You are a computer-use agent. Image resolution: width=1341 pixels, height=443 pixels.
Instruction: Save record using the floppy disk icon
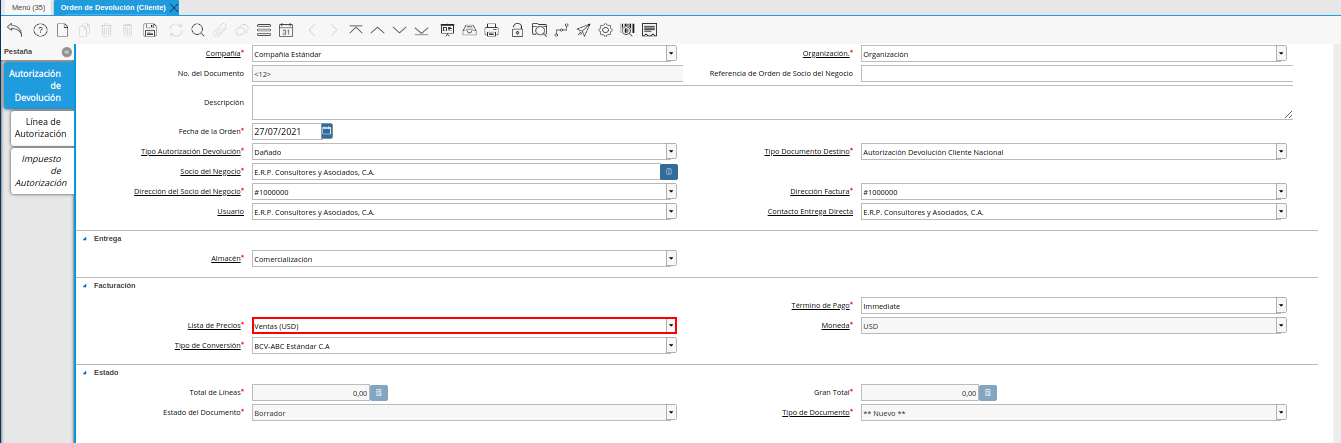point(150,30)
